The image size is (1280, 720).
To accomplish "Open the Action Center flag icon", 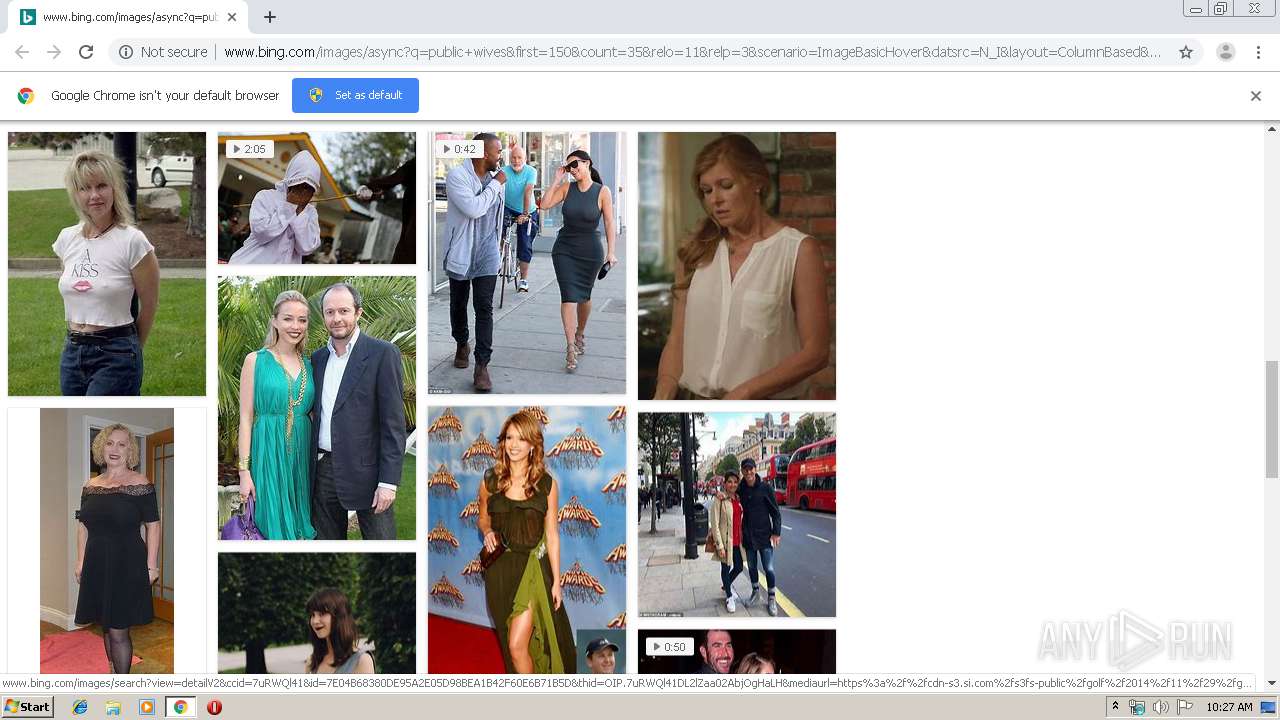I will tap(1184, 707).
